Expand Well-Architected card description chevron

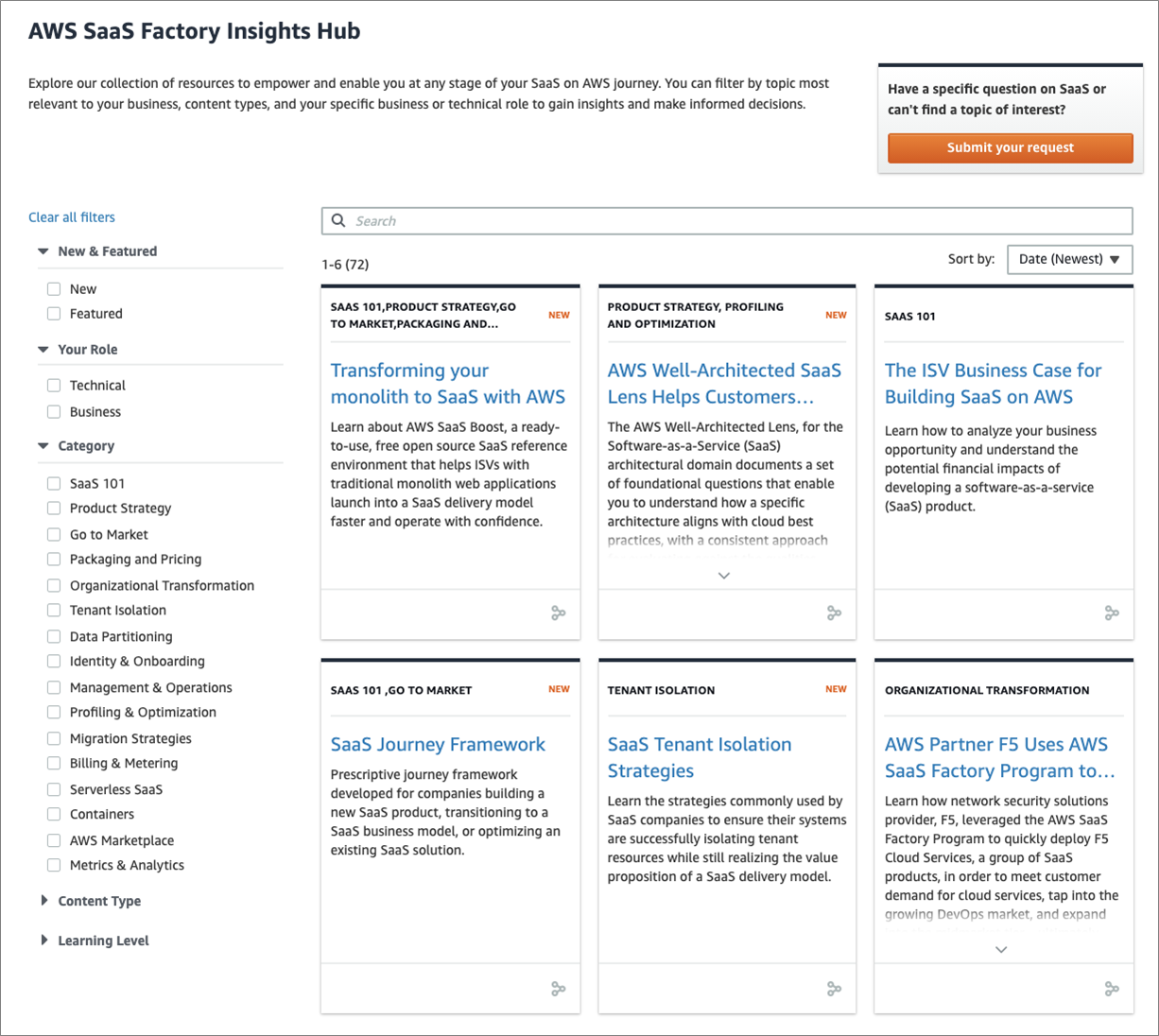point(724,576)
